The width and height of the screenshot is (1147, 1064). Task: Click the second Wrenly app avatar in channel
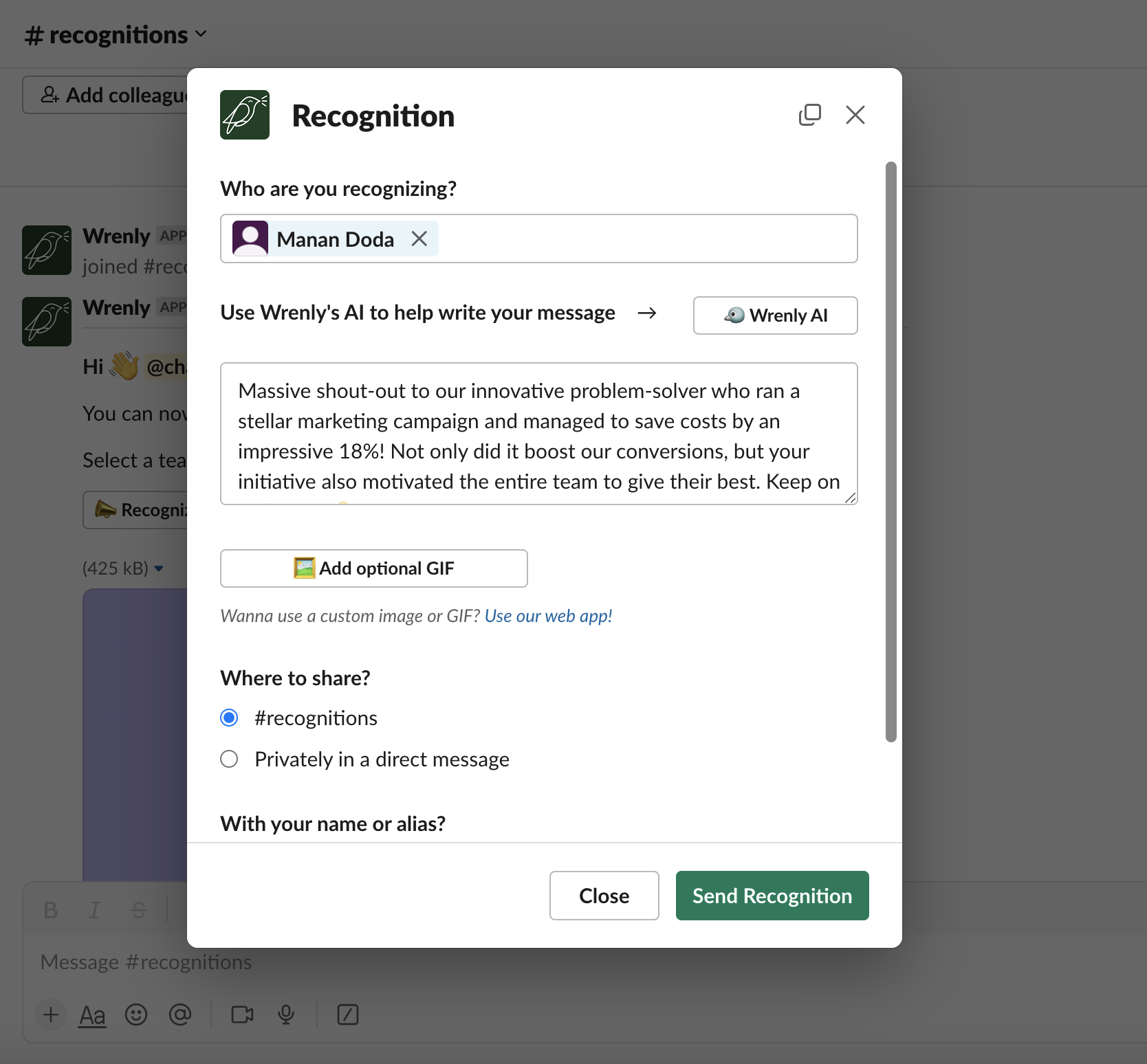[x=47, y=322]
